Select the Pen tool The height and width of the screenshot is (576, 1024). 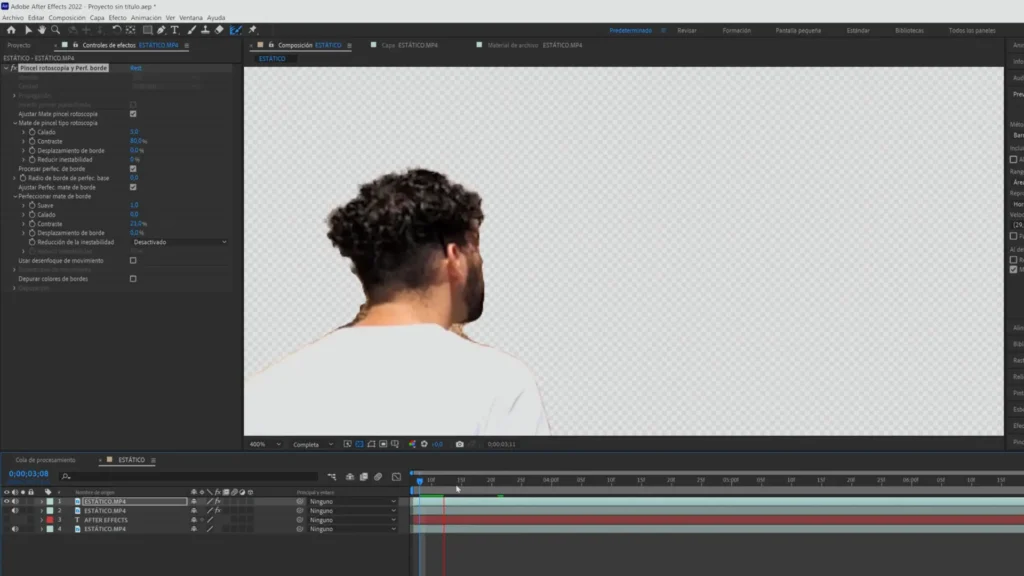pyautogui.click(x=161, y=30)
